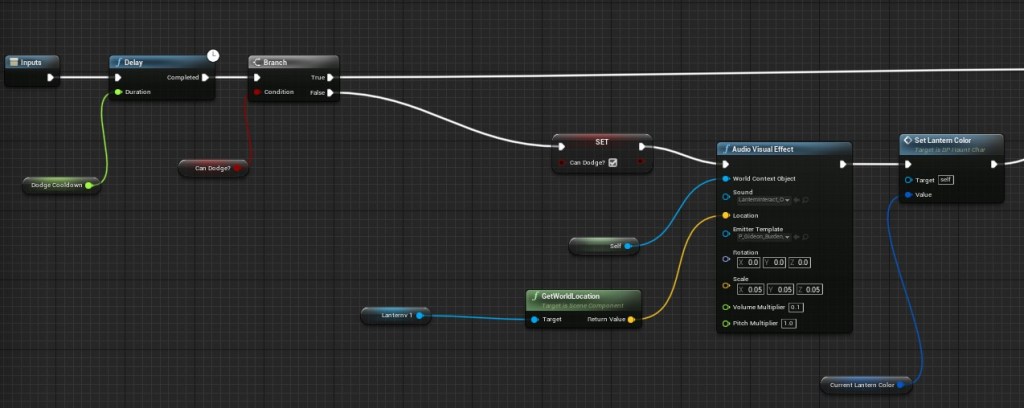This screenshot has width=1024, height=408.
Task: Click the Branch node's True execution pin
Action: 331,77
